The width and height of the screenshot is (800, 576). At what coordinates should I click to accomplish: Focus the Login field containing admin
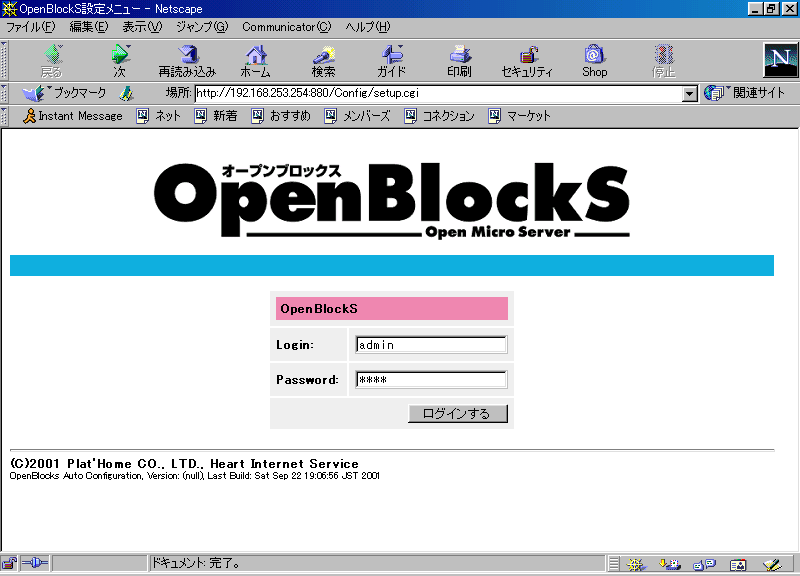coord(431,345)
